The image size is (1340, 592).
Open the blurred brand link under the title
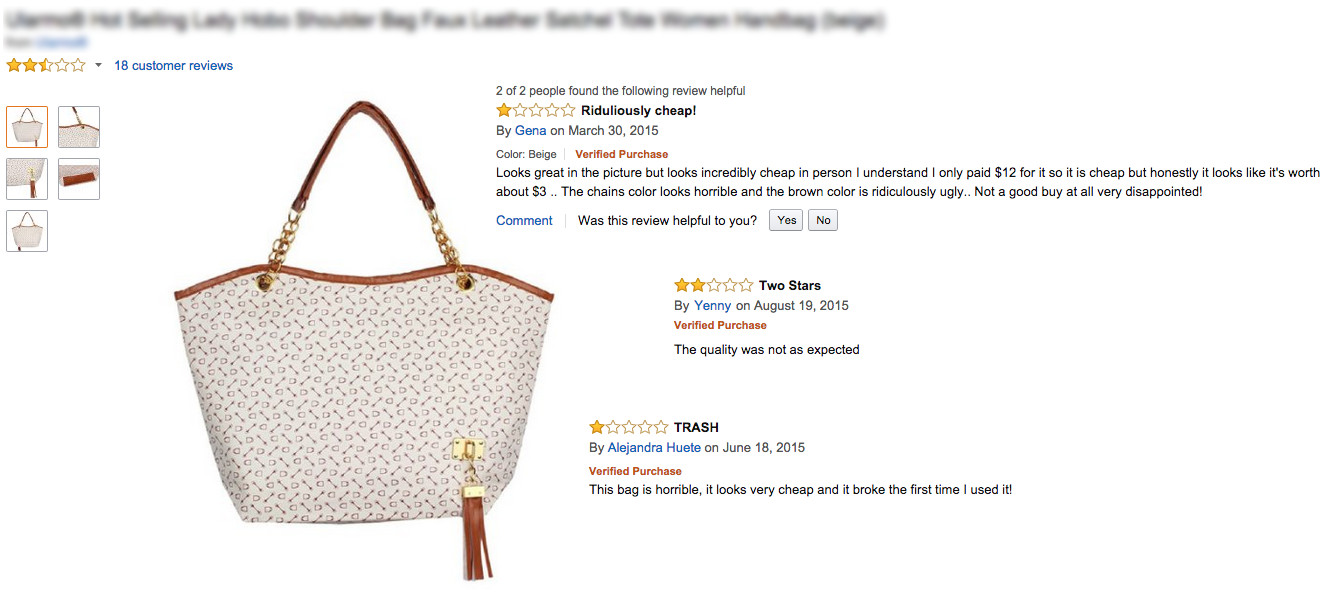pos(62,43)
